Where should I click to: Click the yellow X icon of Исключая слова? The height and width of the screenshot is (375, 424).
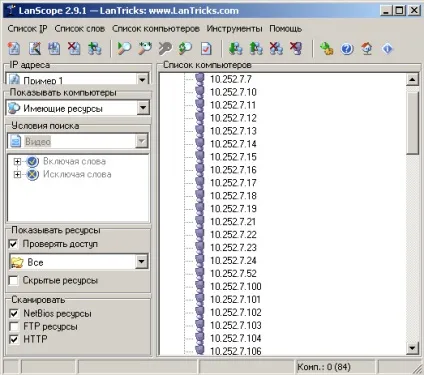click(33, 174)
